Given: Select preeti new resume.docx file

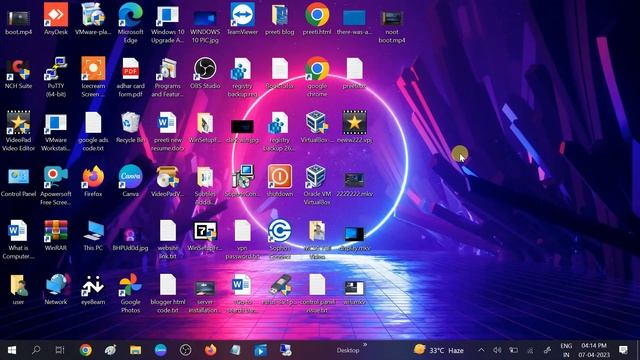Looking at the screenshot, I should 168,131.
